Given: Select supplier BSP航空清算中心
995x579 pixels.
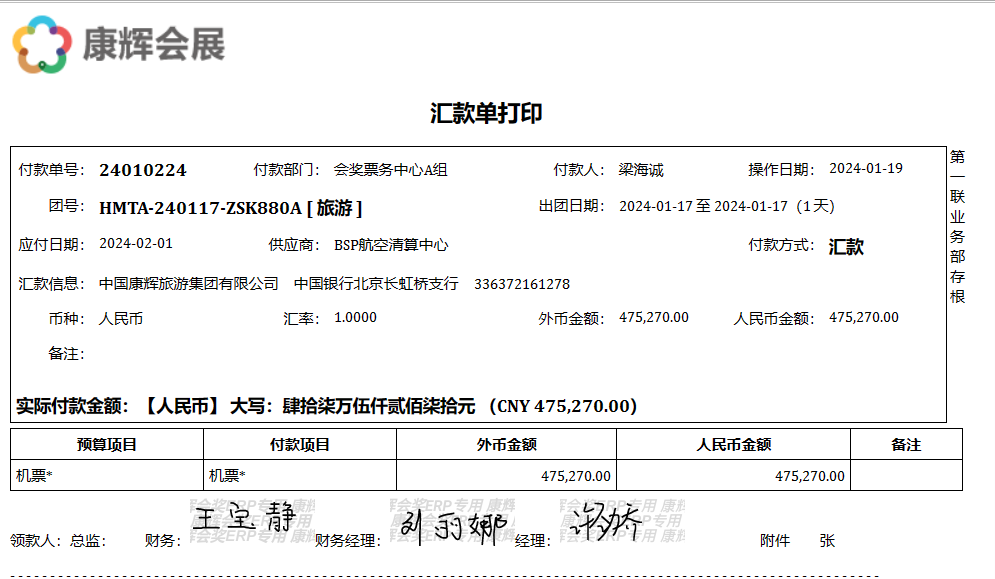Looking at the screenshot, I should click(391, 245).
